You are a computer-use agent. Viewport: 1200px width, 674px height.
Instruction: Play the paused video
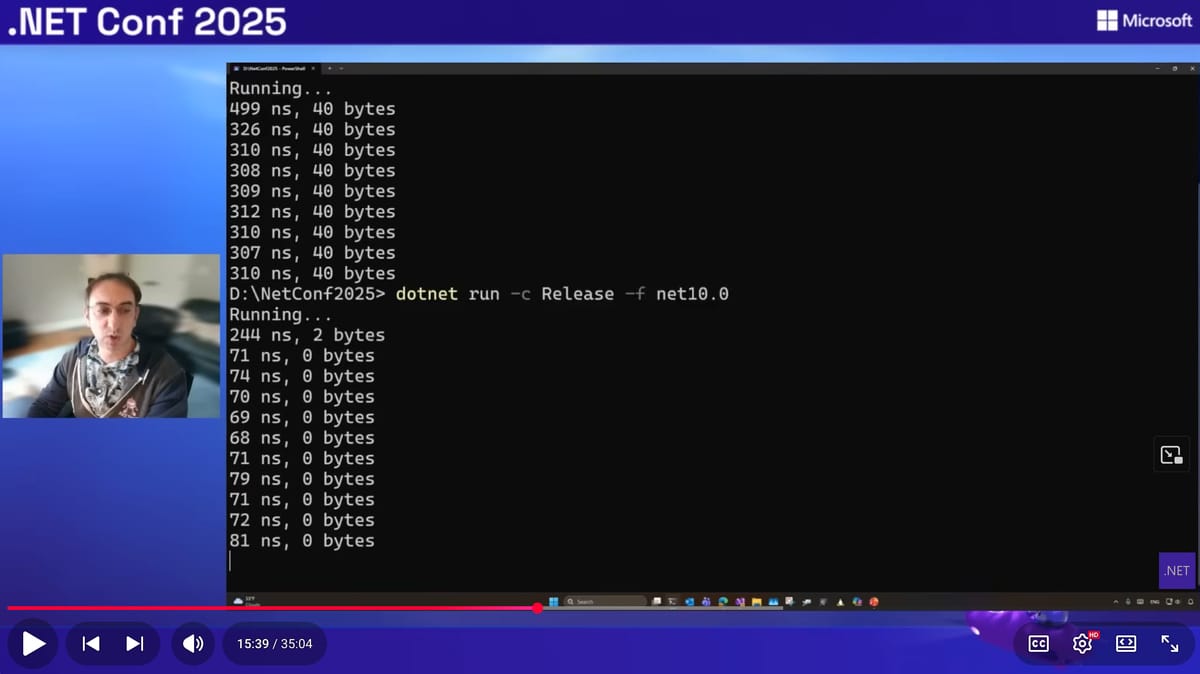coord(34,644)
